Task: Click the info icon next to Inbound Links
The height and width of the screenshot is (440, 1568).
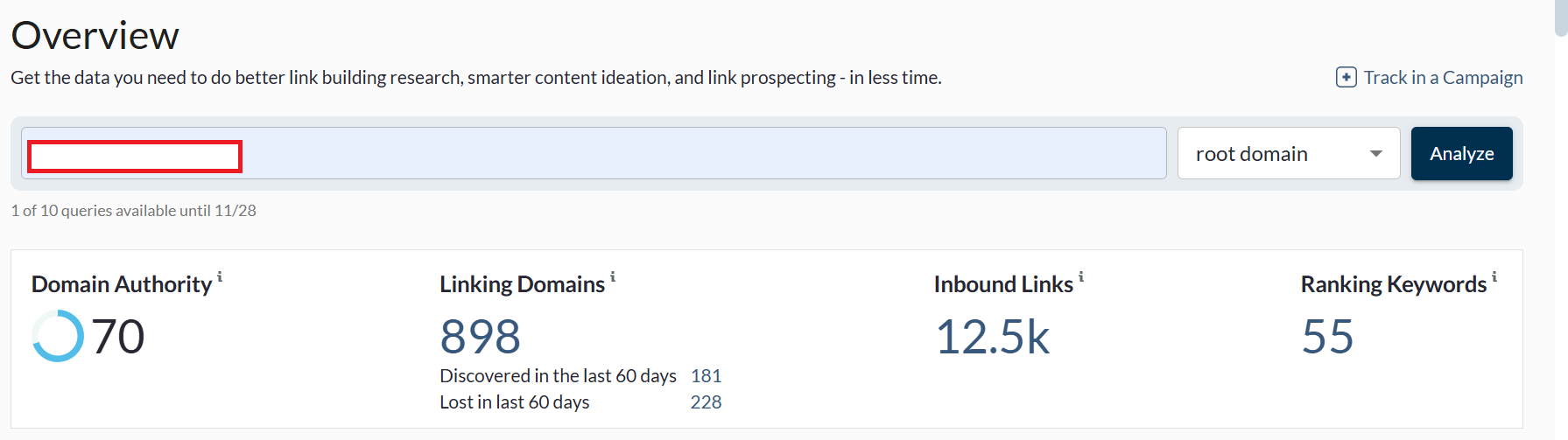Action: point(1081,277)
